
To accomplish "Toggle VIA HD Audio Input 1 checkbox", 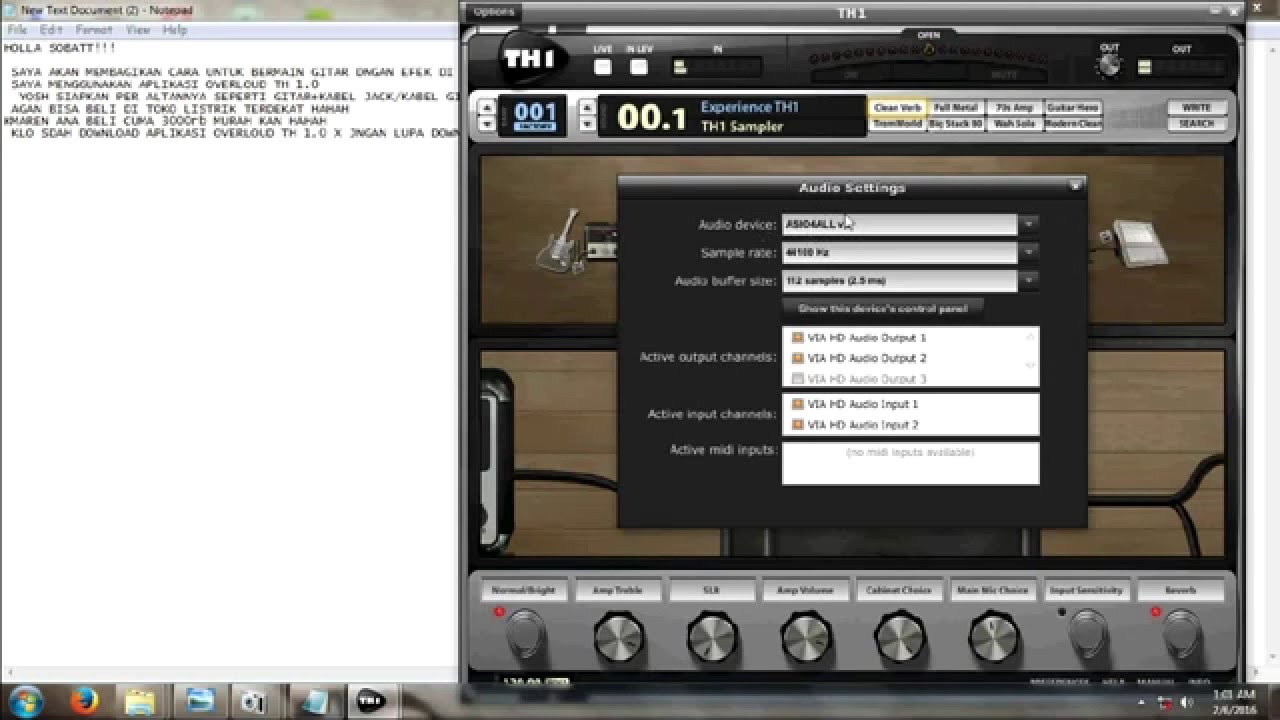I will point(798,404).
